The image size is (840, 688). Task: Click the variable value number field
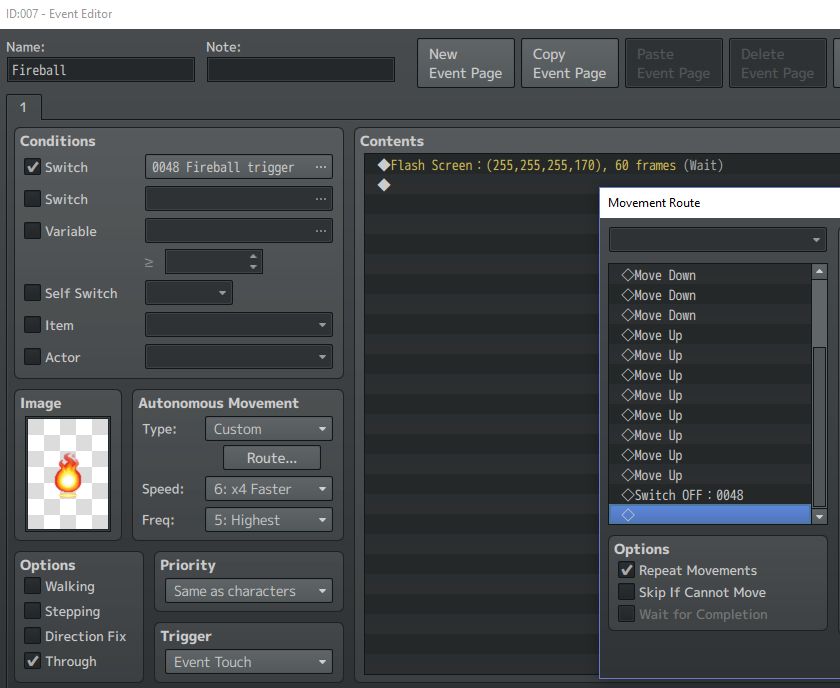207,262
